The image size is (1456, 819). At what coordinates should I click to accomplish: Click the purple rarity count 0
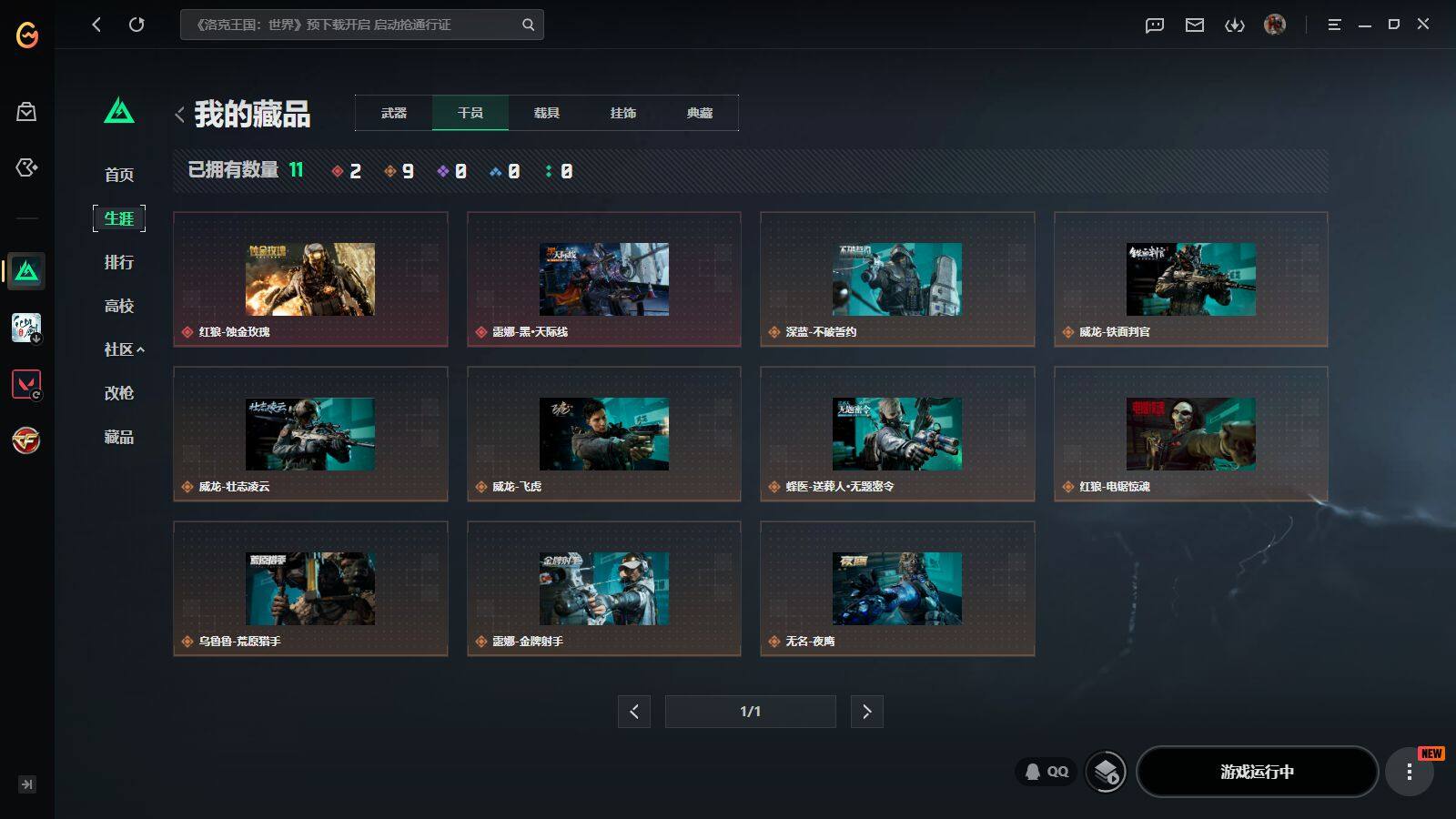click(452, 171)
